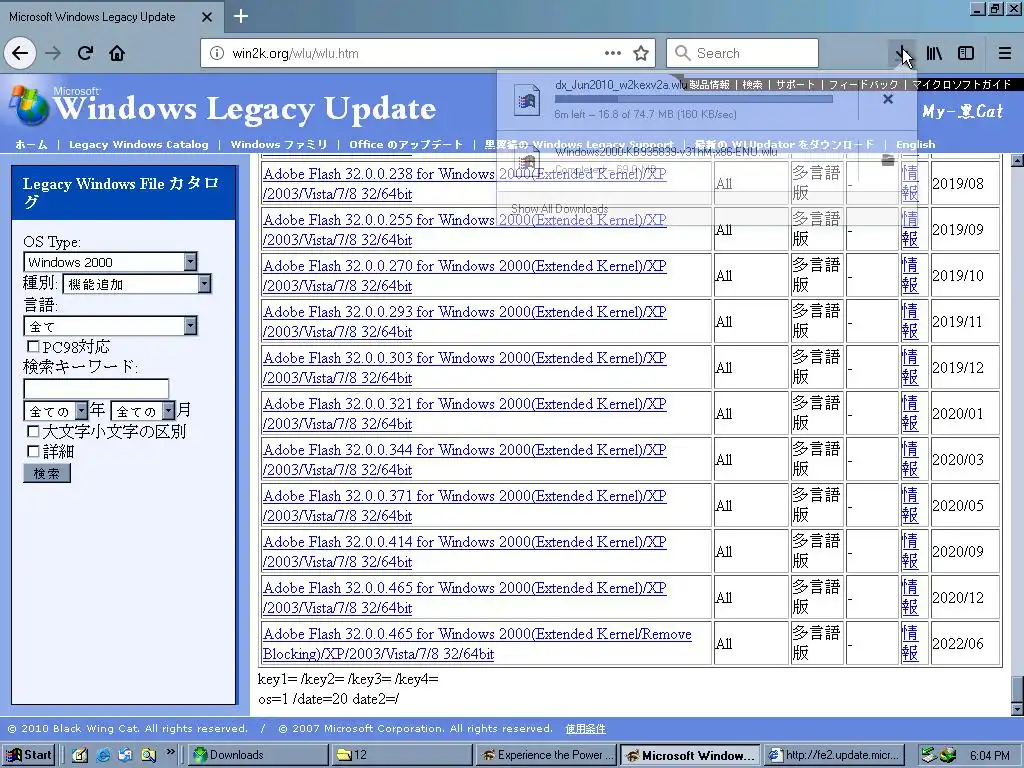Bookmark this page with the star icon
Viewport: 1024px width, 768px height.
641,54
